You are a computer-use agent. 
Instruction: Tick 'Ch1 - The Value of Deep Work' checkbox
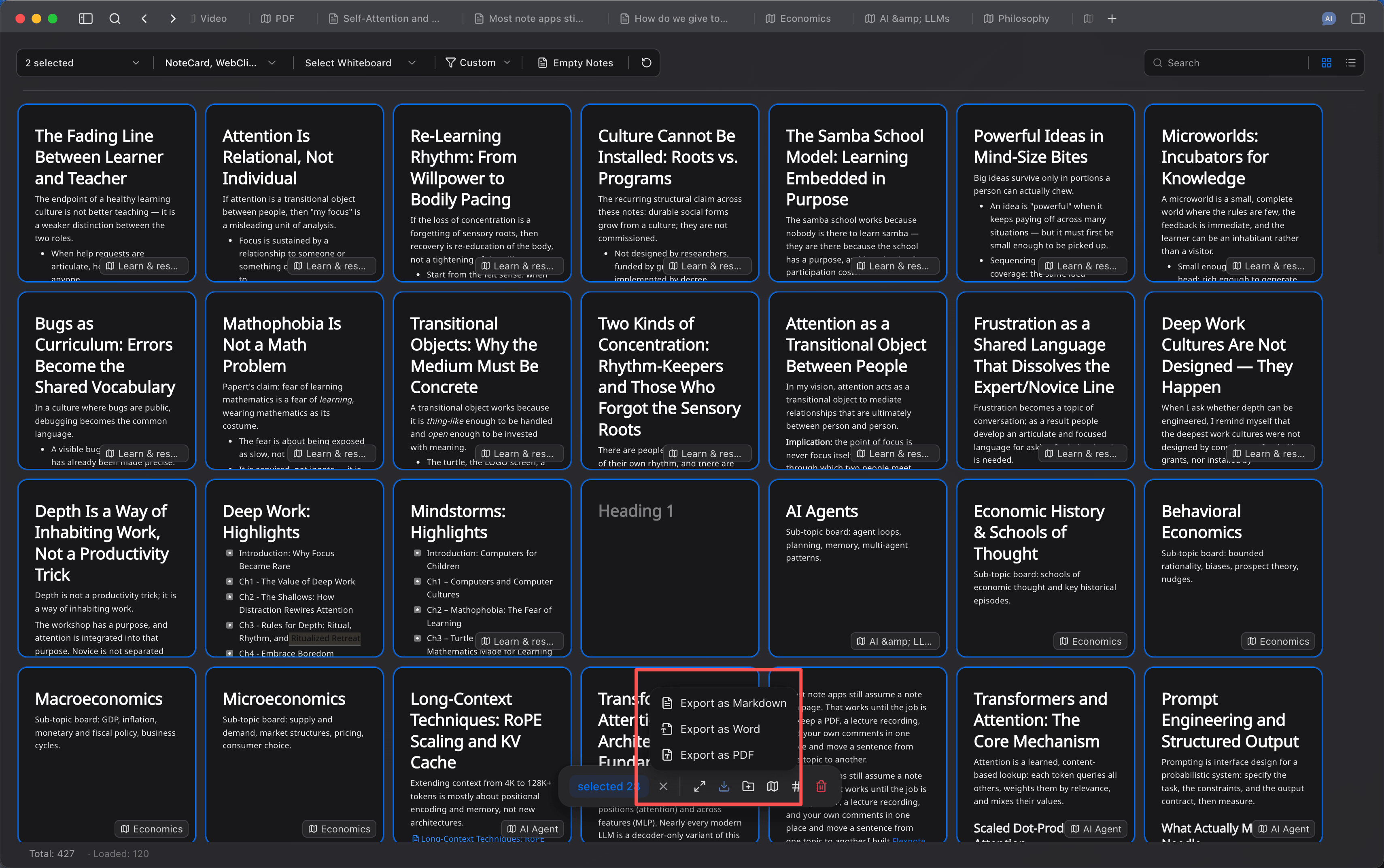230,581
